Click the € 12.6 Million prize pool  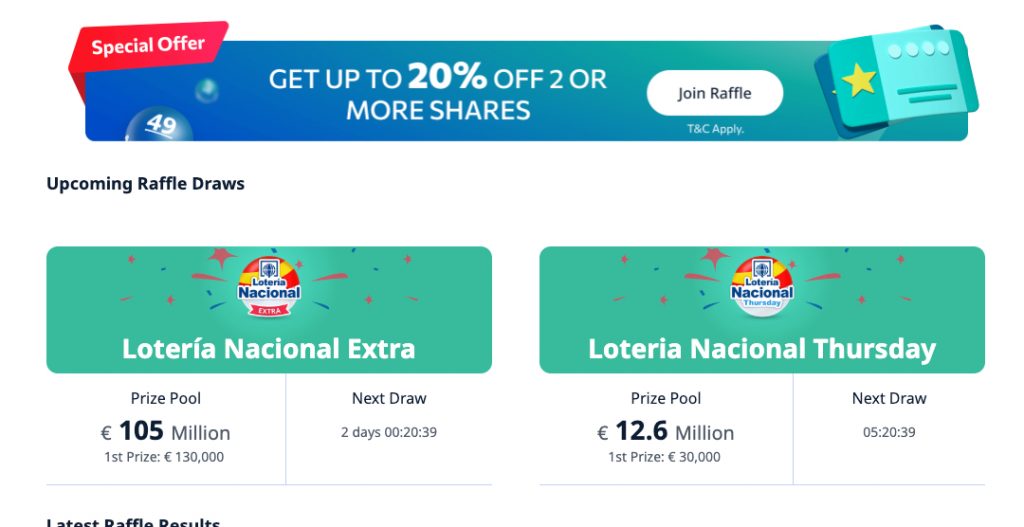[x=666, y=432]
